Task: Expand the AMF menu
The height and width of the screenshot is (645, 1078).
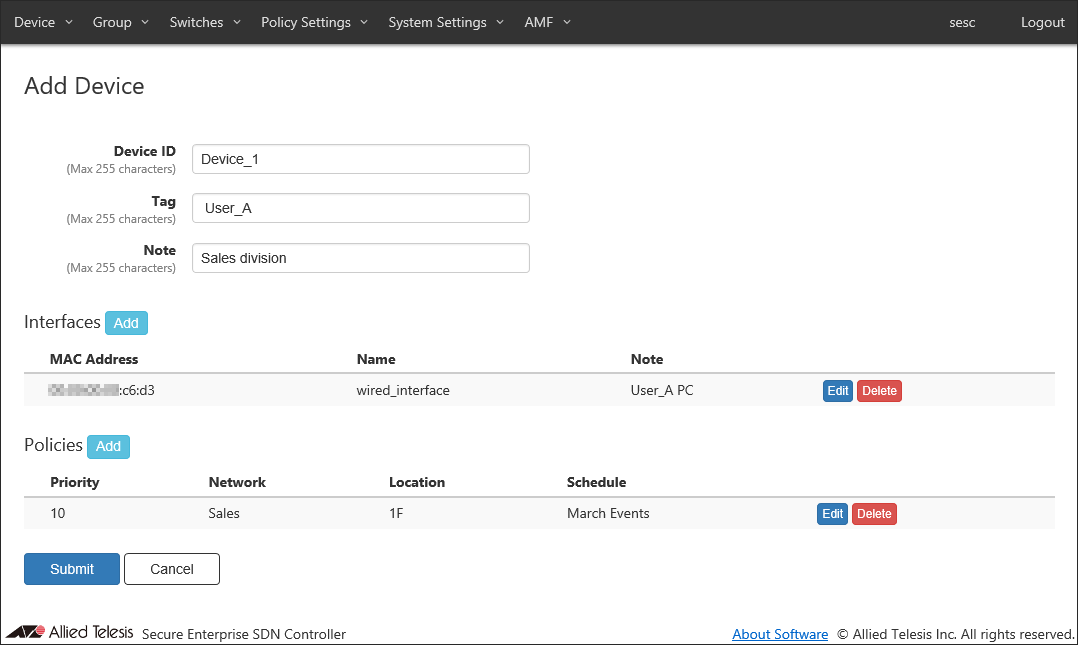Action: pyautogui.click(x=547, y=22)
